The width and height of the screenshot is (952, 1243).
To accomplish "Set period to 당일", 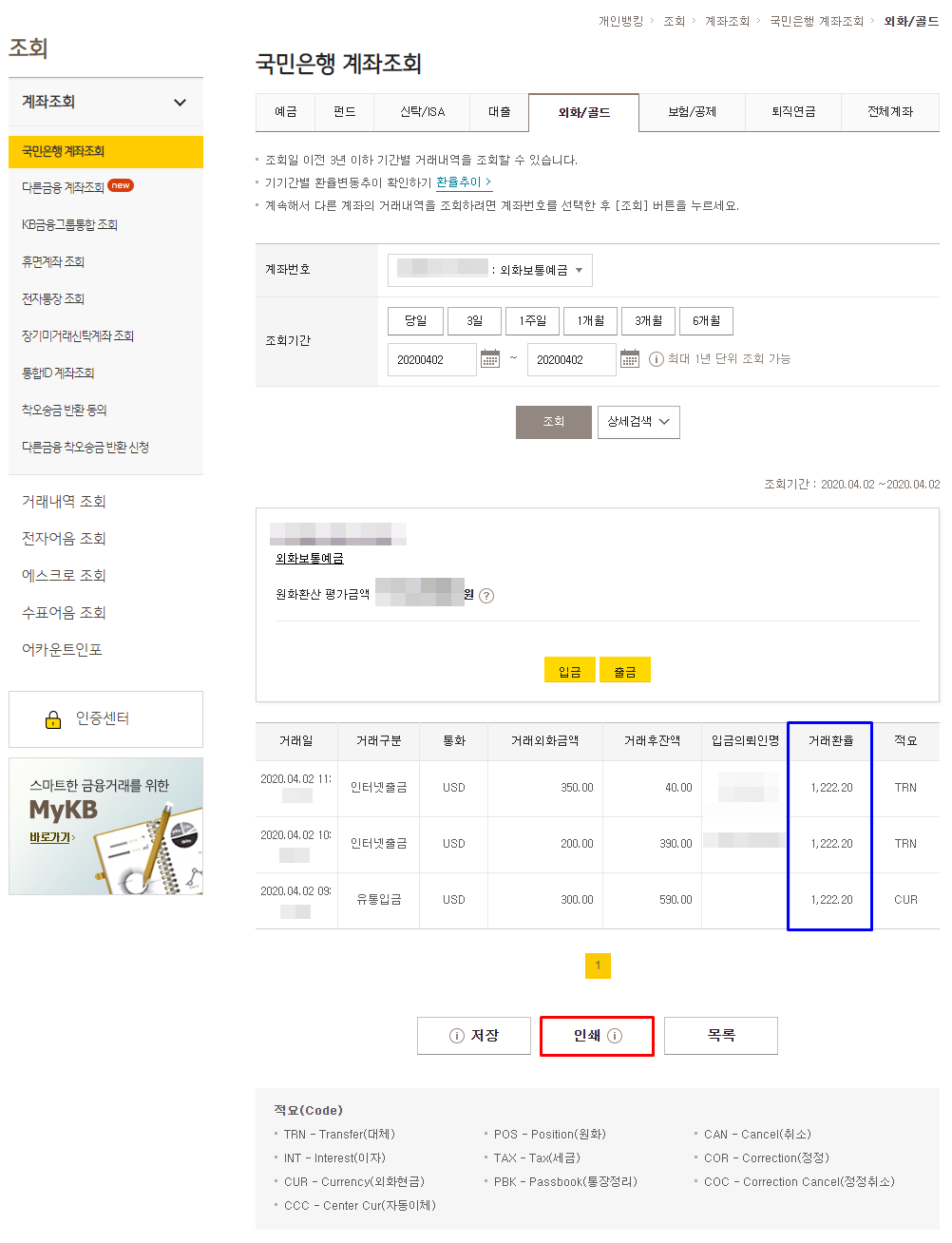I will pos(416,321).
